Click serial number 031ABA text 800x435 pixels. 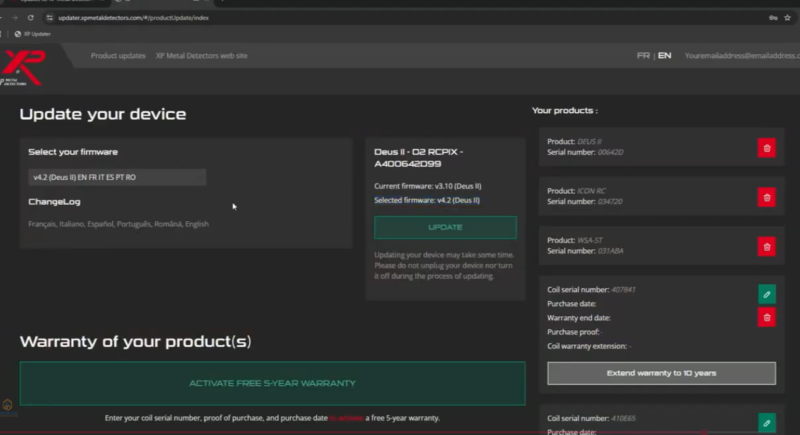click(x=610, y=251)
